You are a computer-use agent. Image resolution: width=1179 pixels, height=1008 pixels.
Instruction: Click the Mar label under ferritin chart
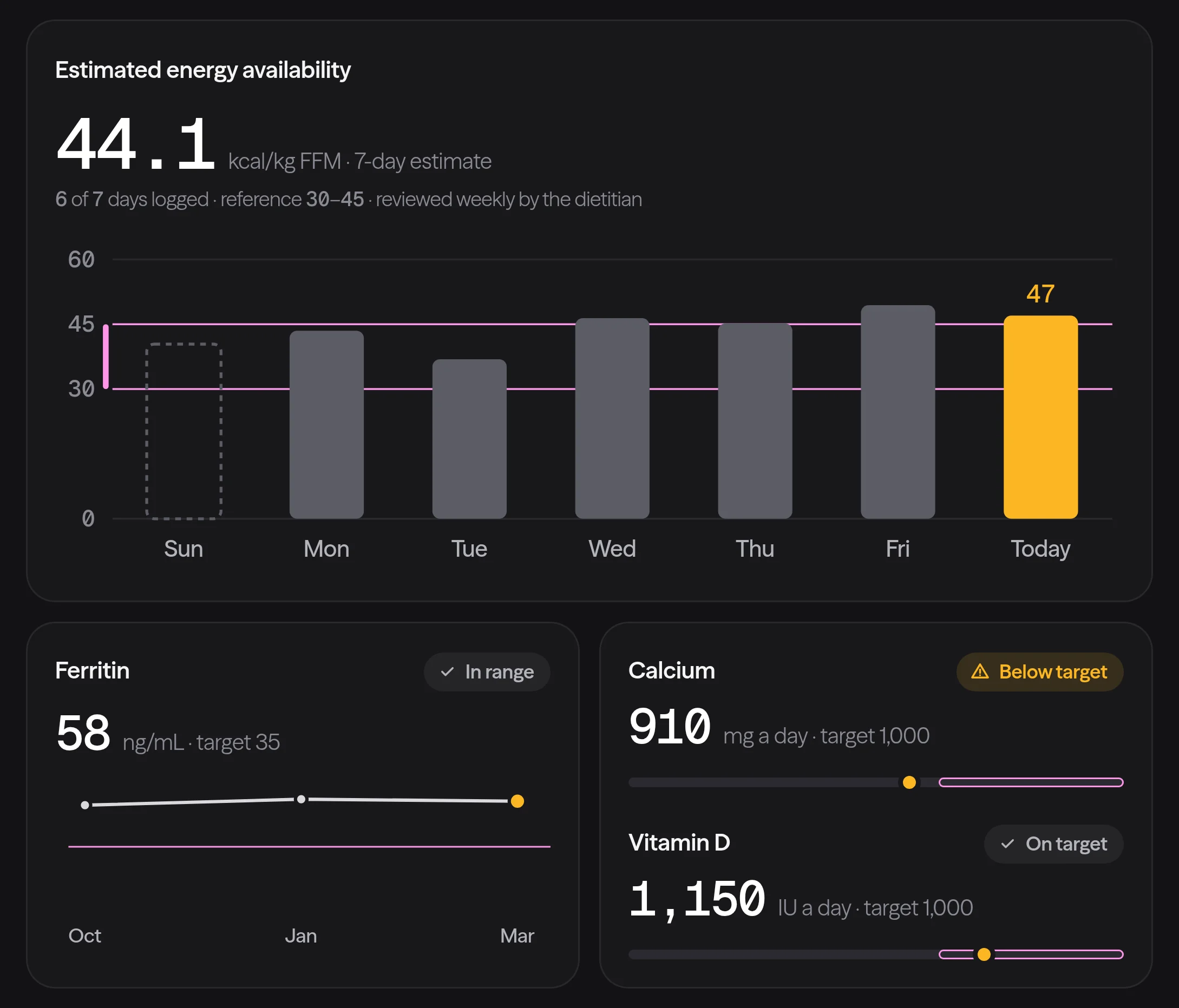click(518, 935)
